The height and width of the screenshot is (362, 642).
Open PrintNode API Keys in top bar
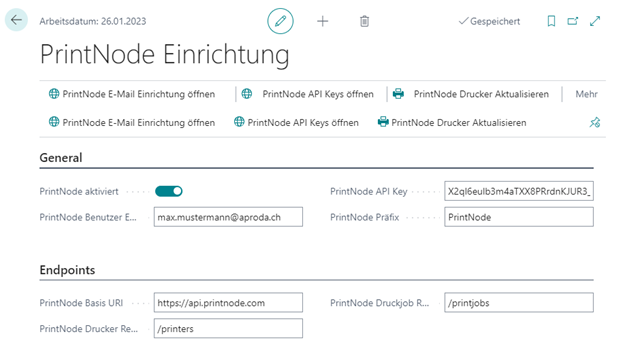307,94
